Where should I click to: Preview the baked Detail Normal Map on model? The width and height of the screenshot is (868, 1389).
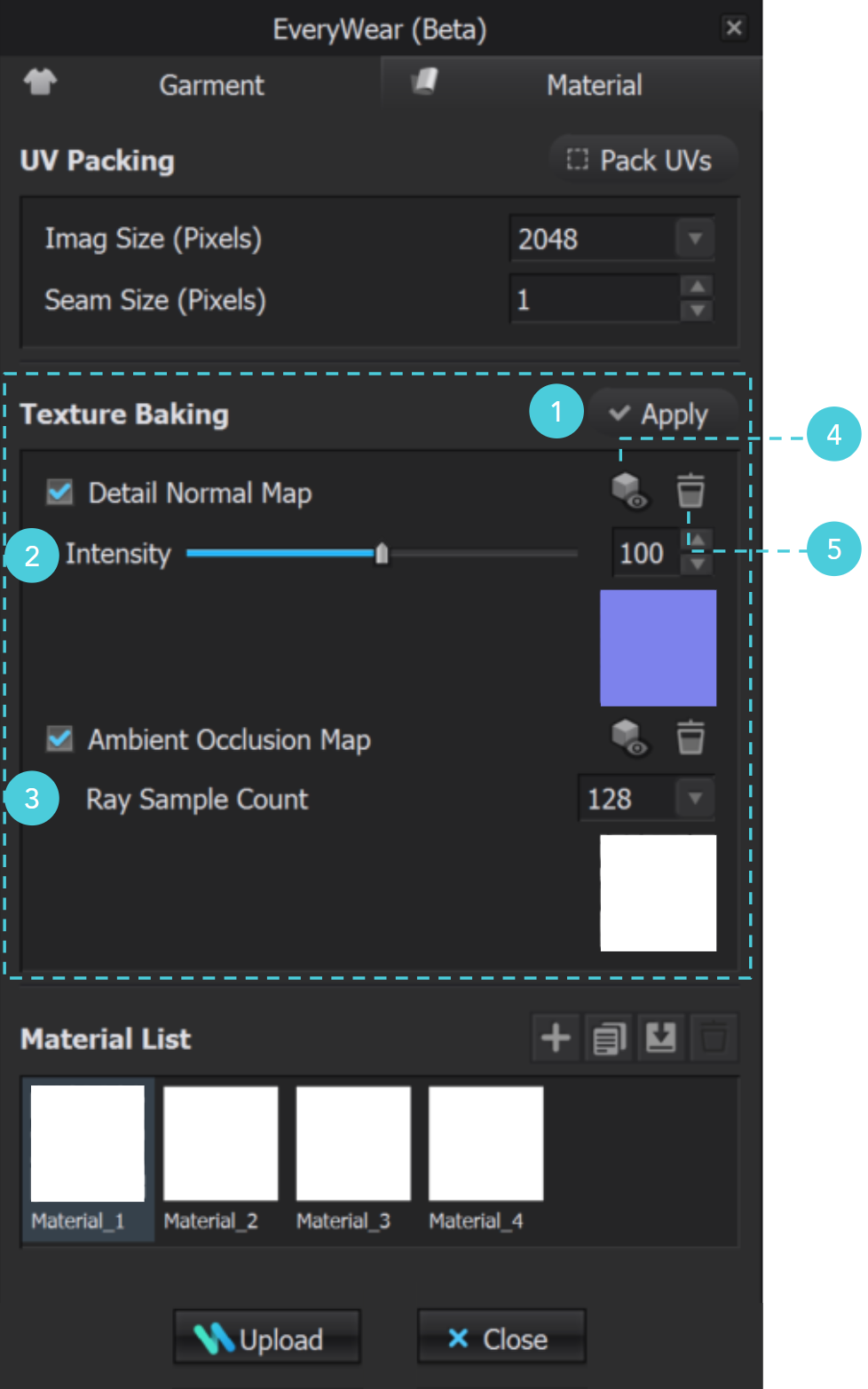tap(627, 491)
